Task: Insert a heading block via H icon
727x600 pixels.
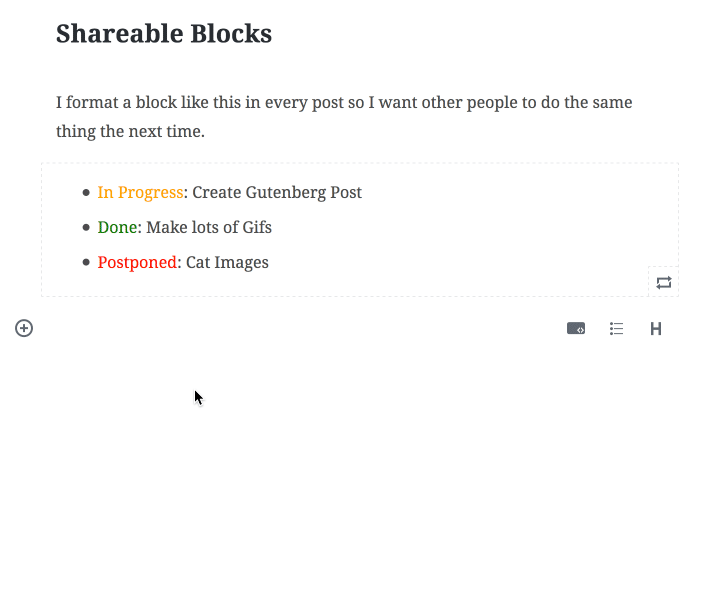Action: (656, 329)
